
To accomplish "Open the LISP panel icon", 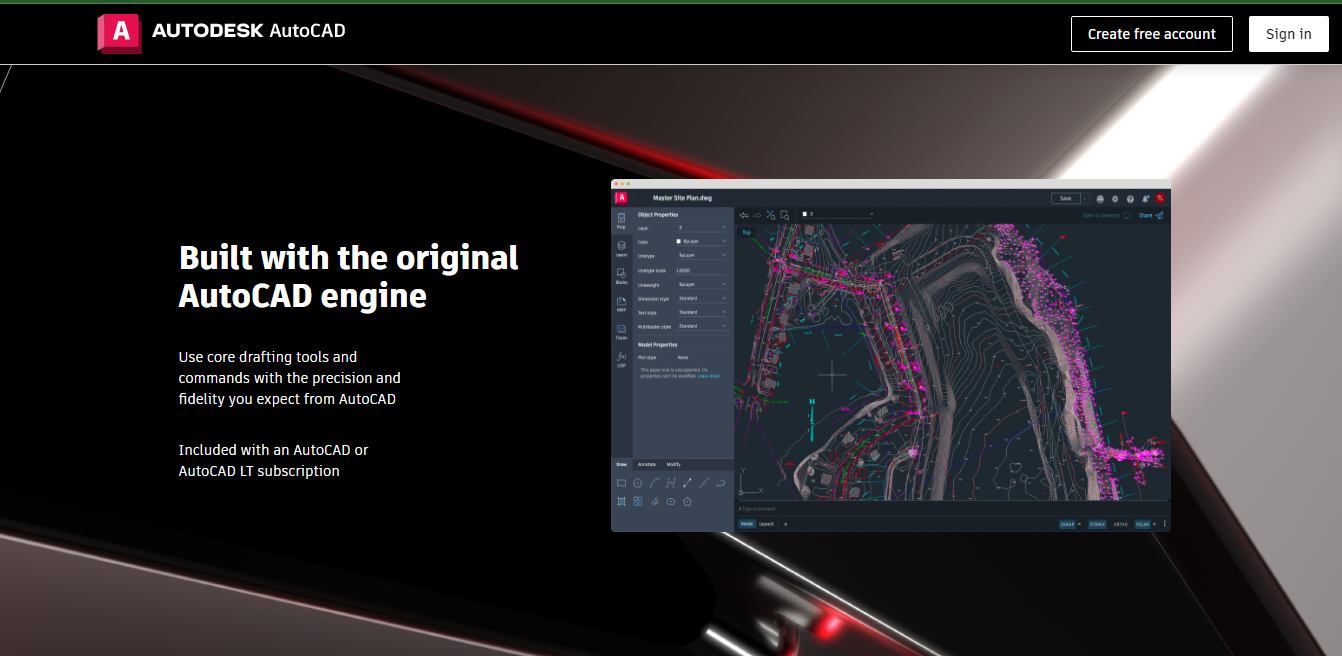I will click(x=621, y=357).
